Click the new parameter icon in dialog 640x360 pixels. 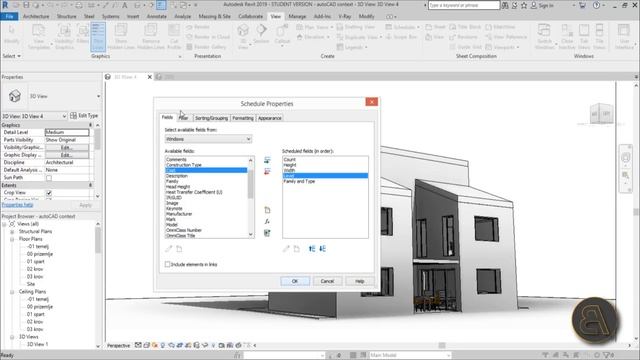pyautogui.click(x=267, y=210)
